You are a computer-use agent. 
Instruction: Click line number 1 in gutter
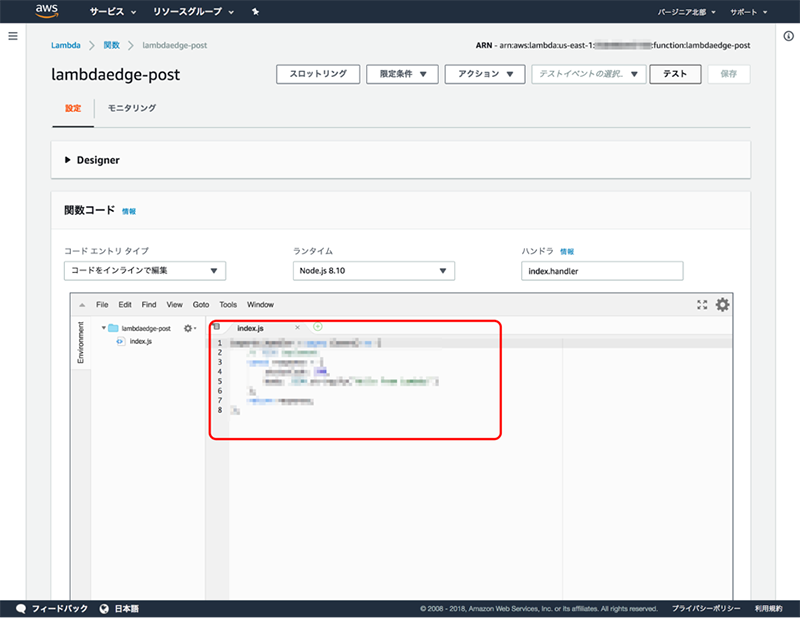220,343
